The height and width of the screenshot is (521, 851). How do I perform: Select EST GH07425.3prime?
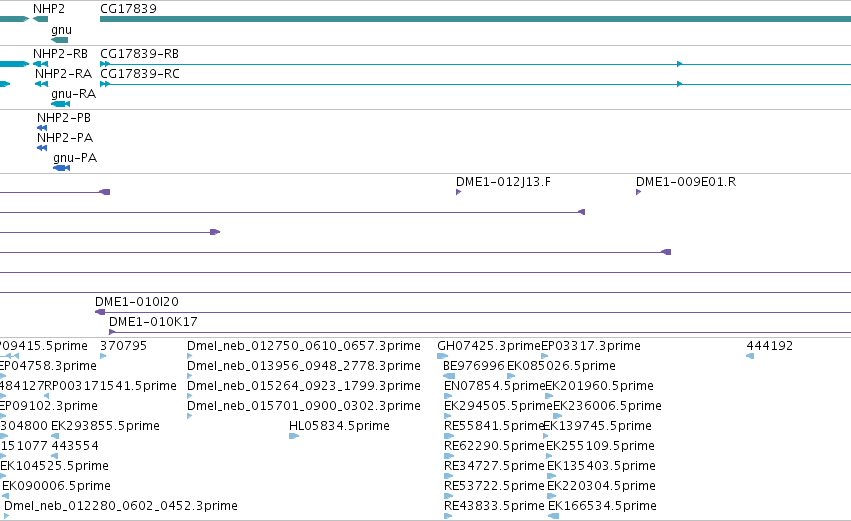pos(488,346)
